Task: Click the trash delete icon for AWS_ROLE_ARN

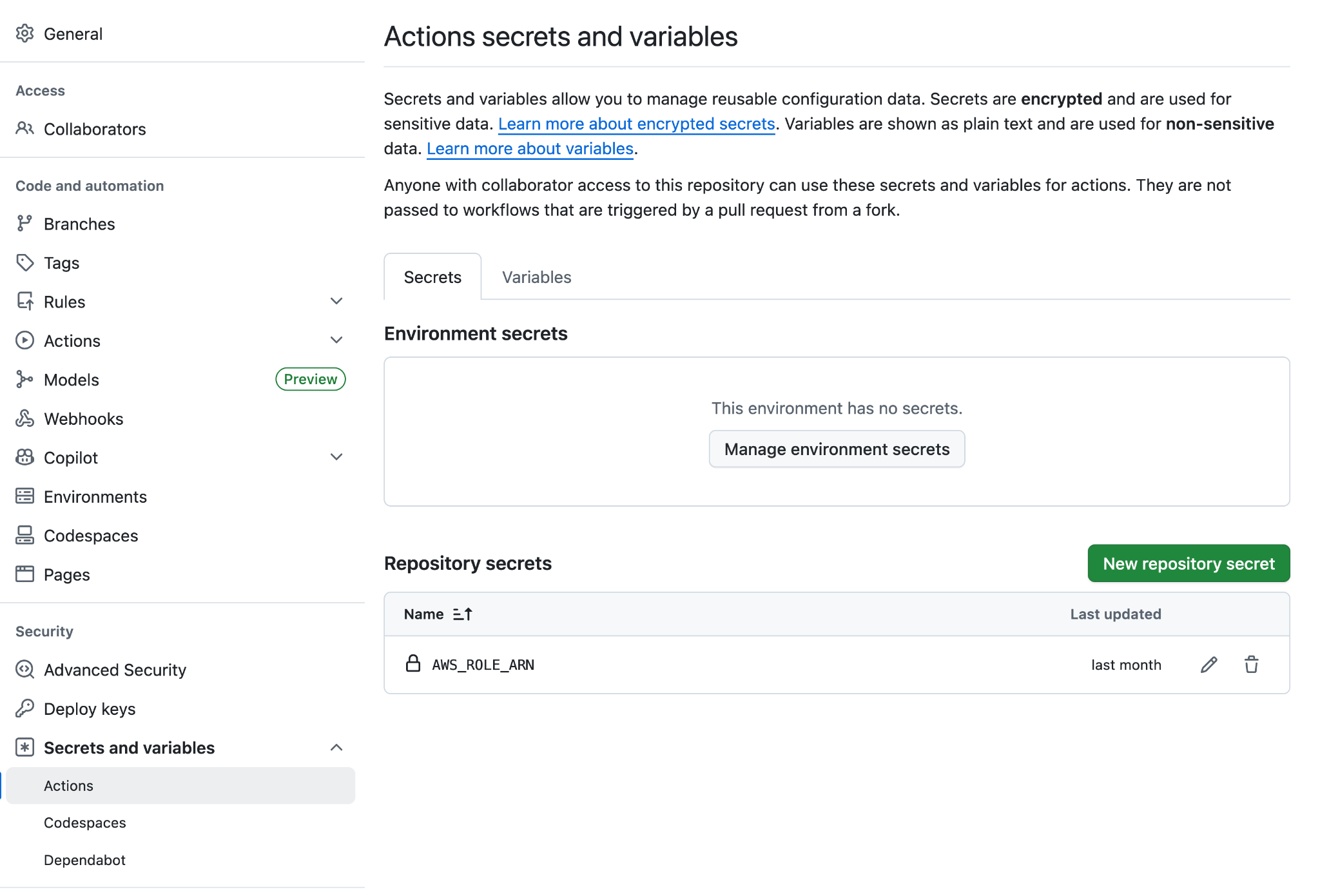Action: point(1251,665)
